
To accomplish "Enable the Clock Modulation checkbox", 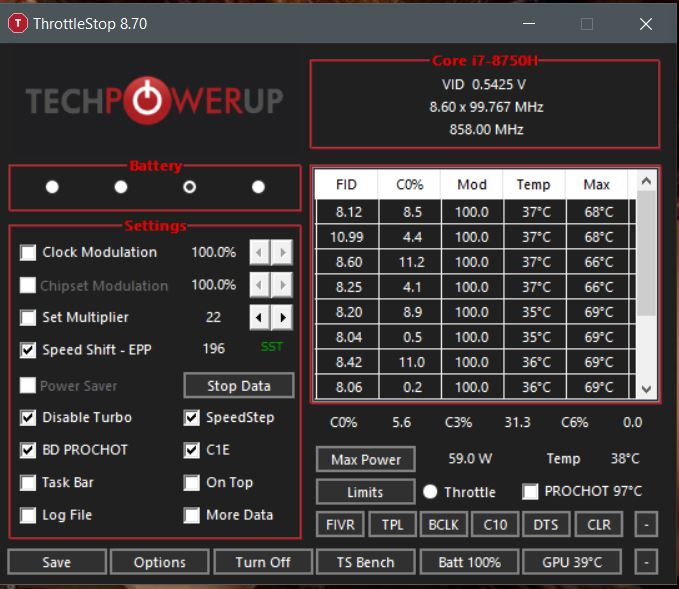I will pyautogui.click(x=28, y=252).
